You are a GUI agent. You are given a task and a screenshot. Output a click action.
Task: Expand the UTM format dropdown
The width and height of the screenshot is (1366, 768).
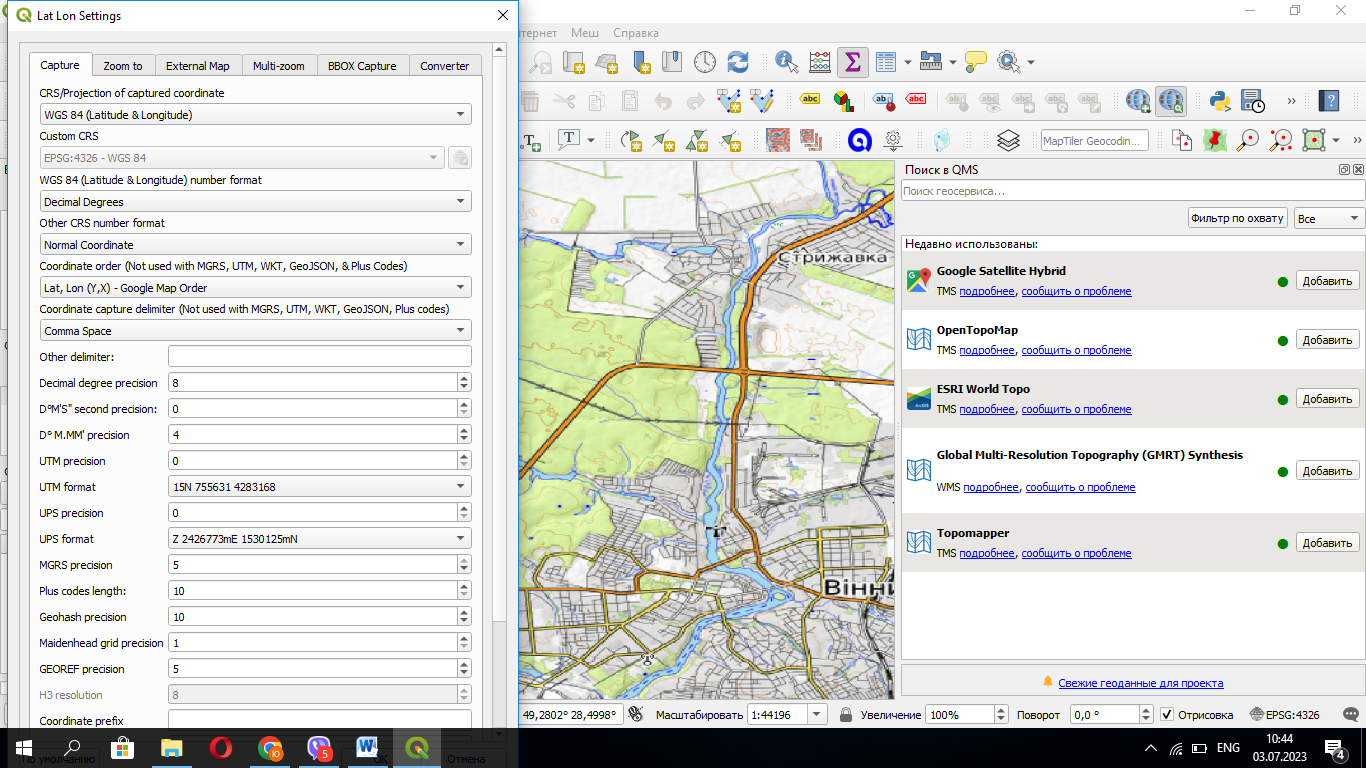point(320,487)
